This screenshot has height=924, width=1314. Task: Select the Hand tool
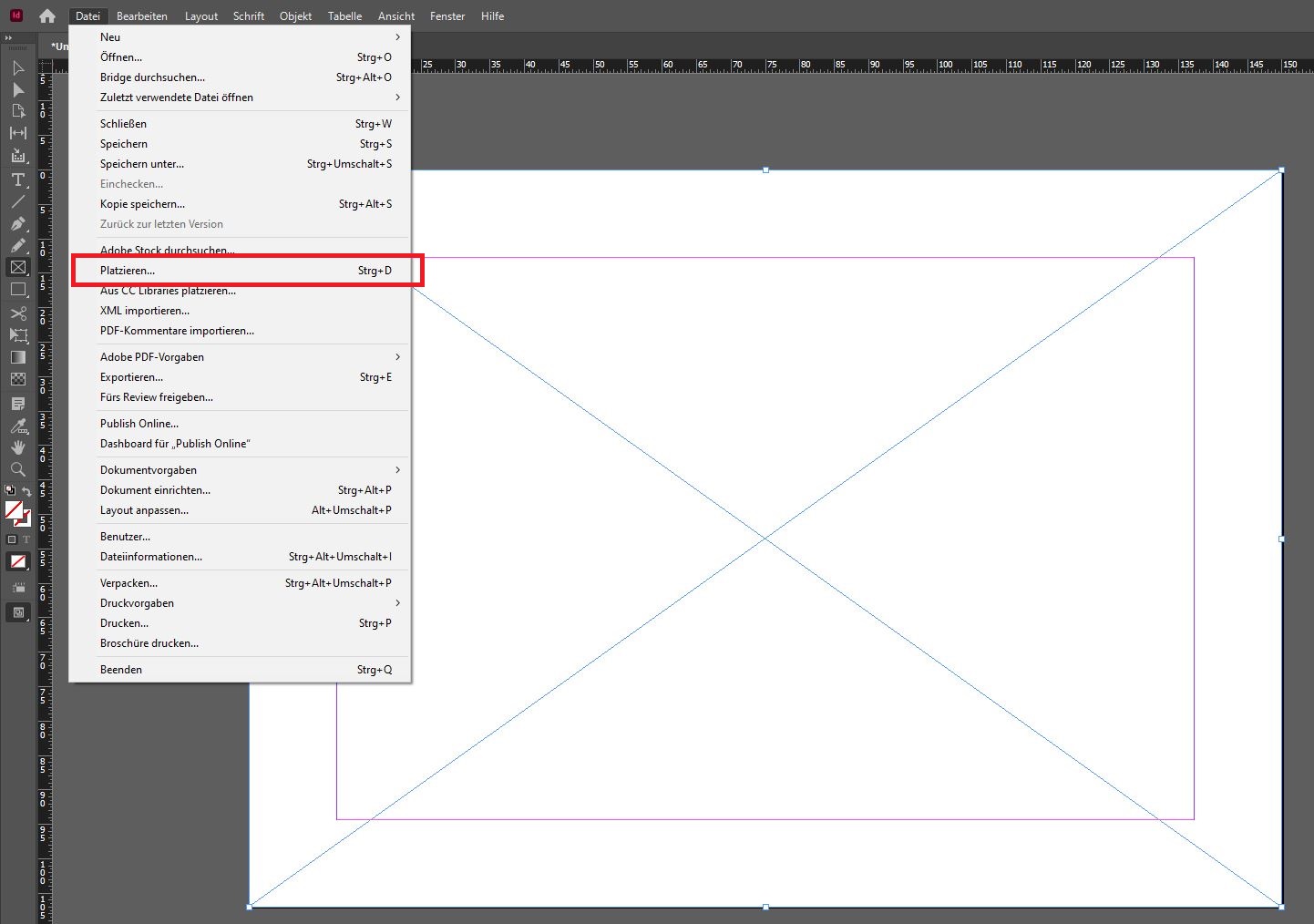click(17, 447)
